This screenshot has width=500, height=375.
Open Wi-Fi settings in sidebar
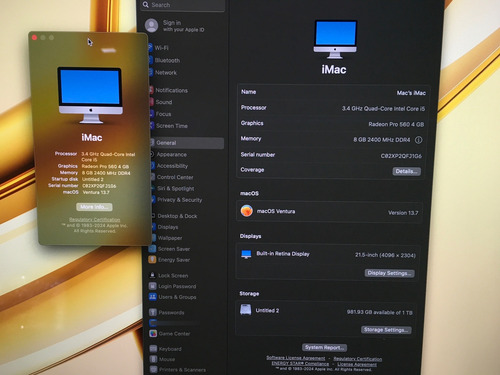coord(161,48)
